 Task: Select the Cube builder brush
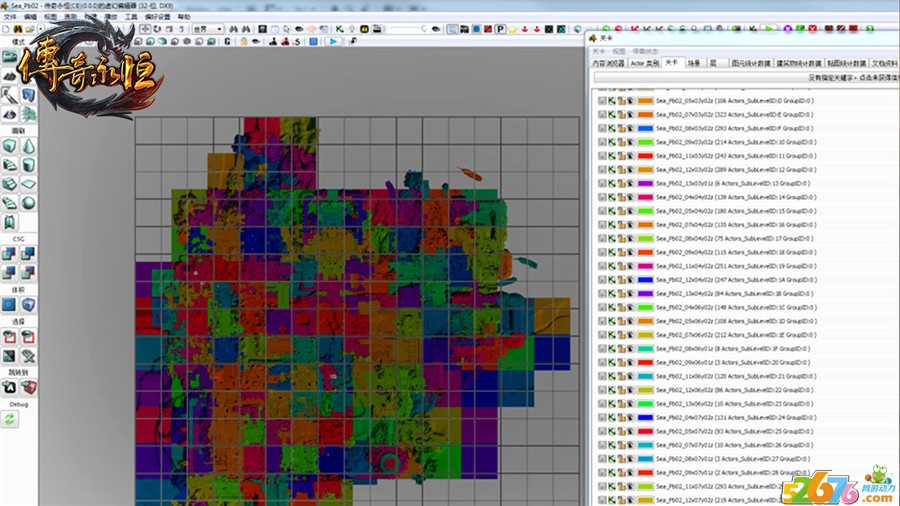click(10, 146)
